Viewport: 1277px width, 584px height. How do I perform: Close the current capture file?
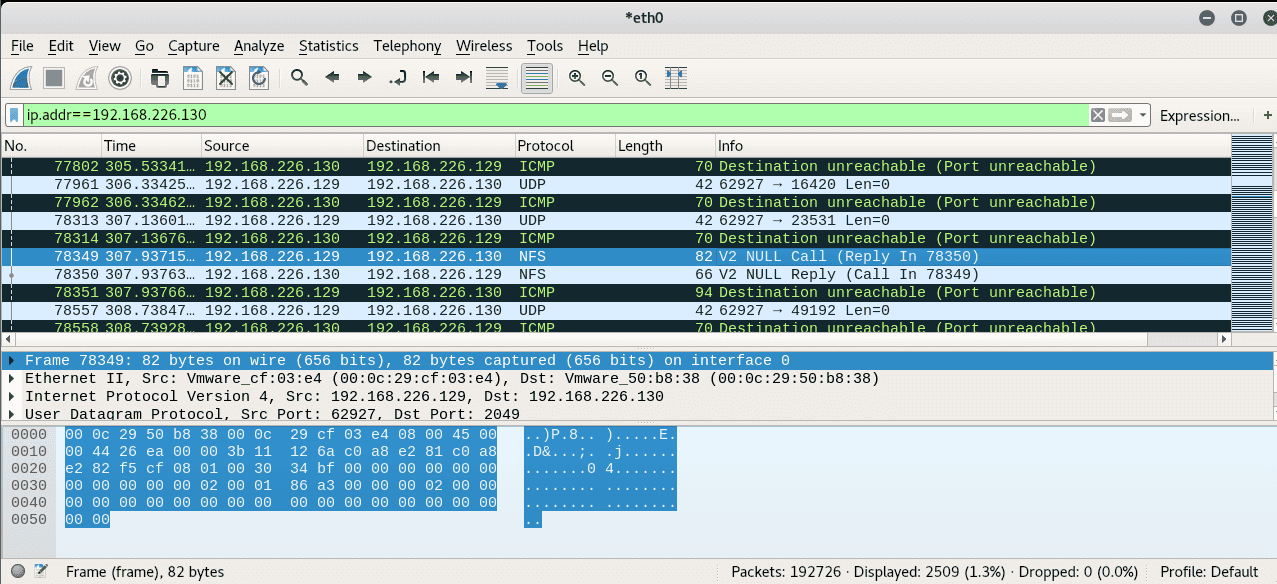(x=225, y=78)
